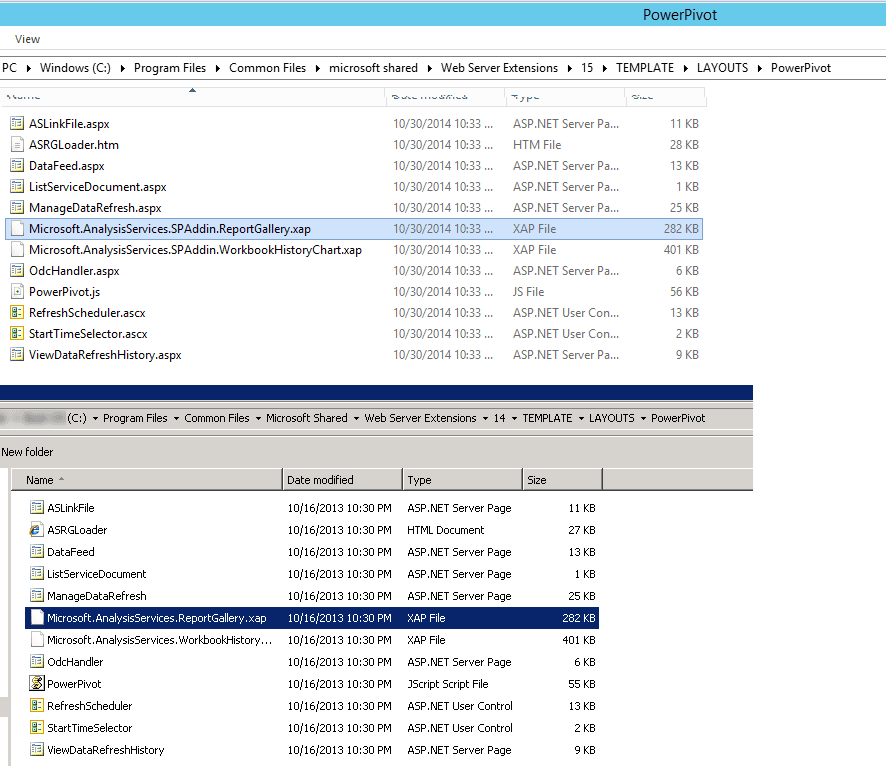Click the OdcHandler icon in folder 14 window

(37, 662)
